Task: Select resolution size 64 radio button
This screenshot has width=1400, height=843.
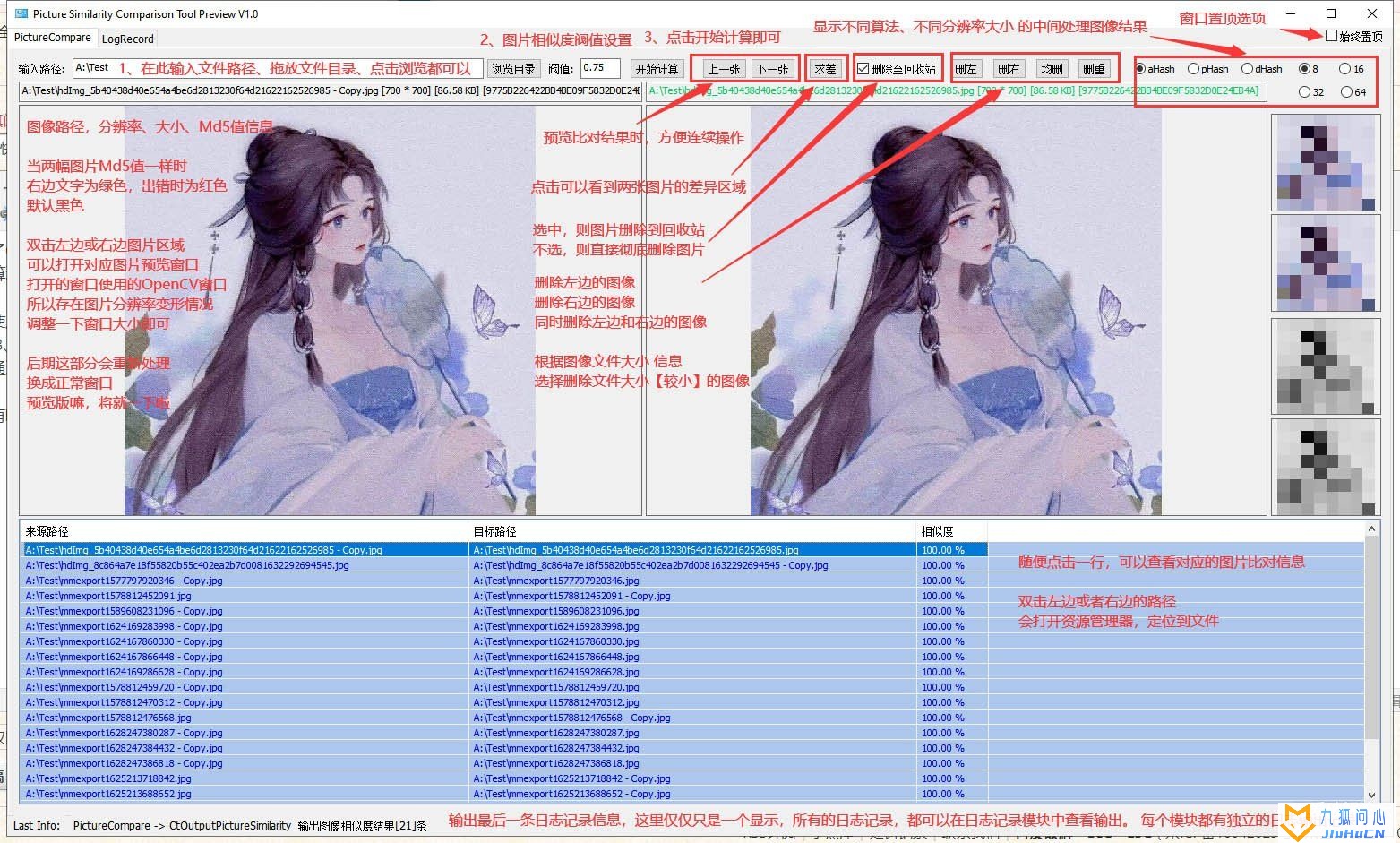Action: 1353,92
